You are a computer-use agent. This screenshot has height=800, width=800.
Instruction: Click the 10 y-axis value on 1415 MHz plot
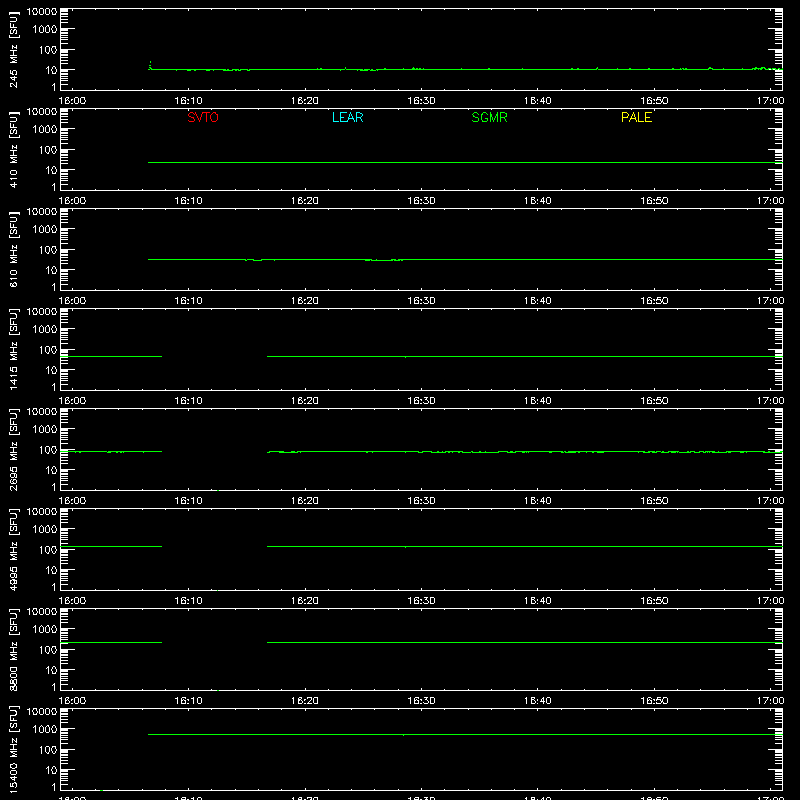[x=51, y=370]
